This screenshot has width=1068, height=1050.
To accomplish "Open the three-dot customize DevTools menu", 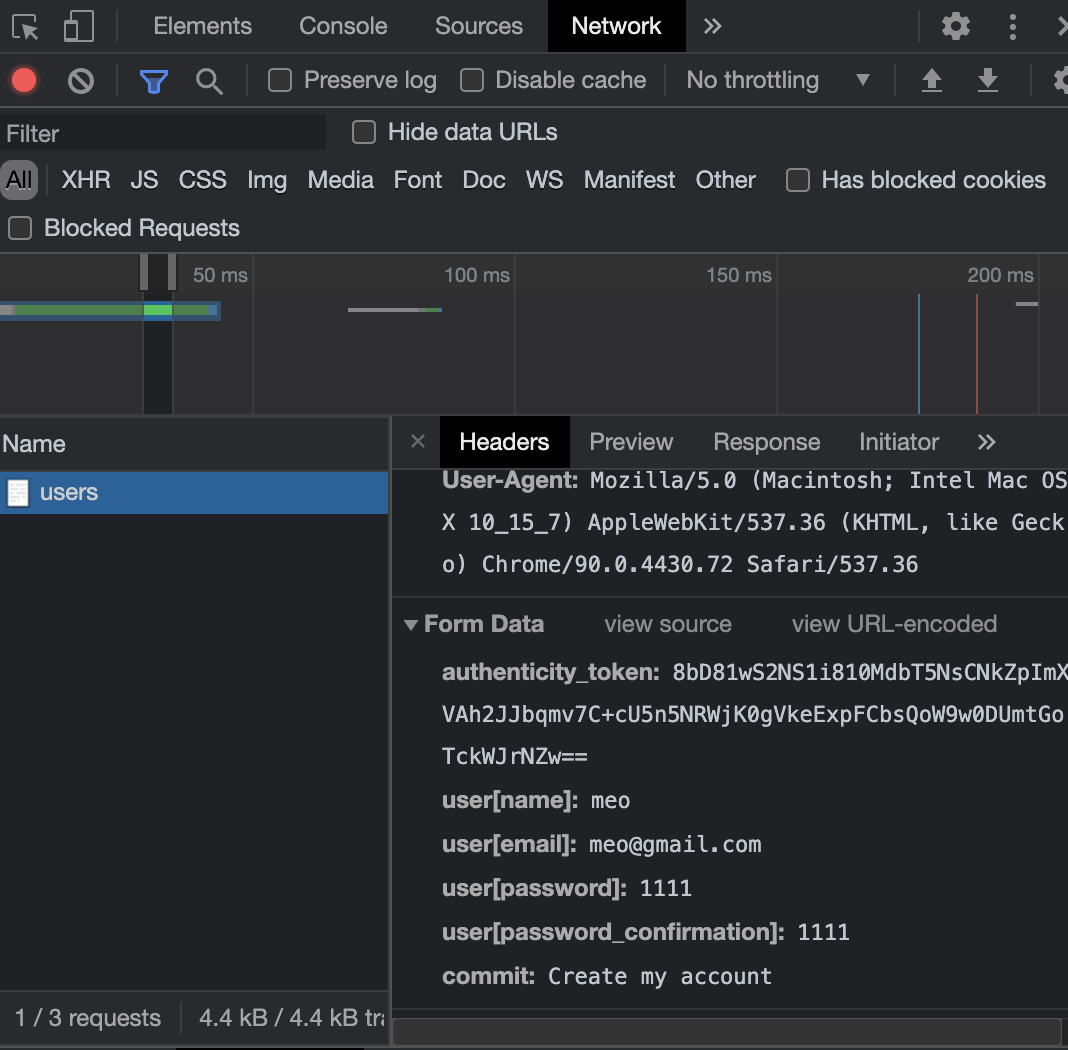I will (x=1013, y=27).
